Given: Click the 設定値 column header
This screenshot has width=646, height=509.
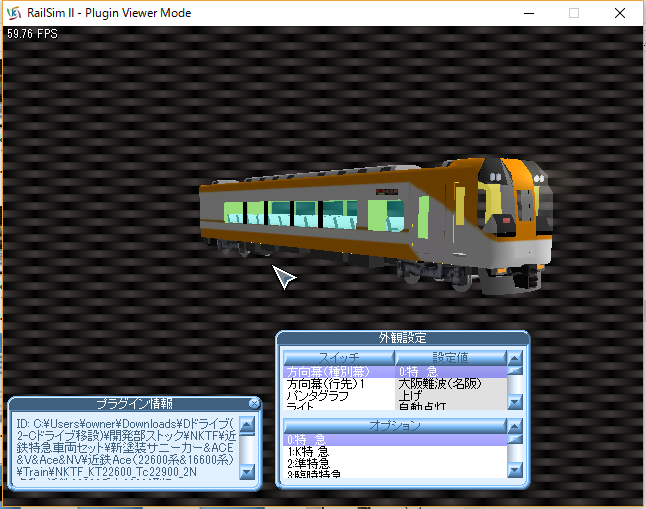Looking at the screenshot, I should pos(450,358).
